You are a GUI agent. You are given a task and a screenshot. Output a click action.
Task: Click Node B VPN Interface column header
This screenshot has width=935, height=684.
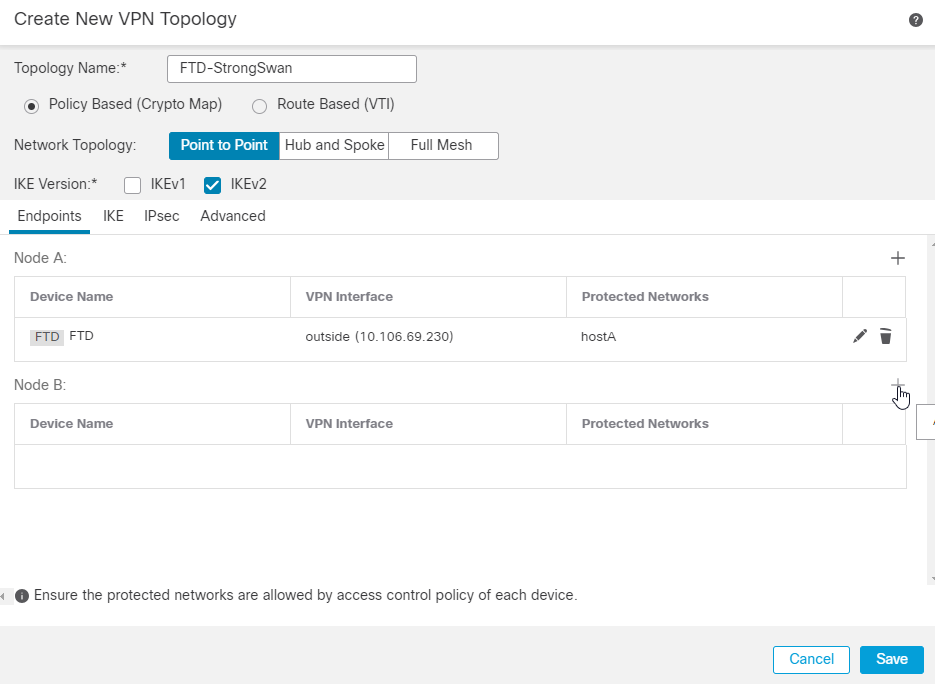[x=428, y=424]
